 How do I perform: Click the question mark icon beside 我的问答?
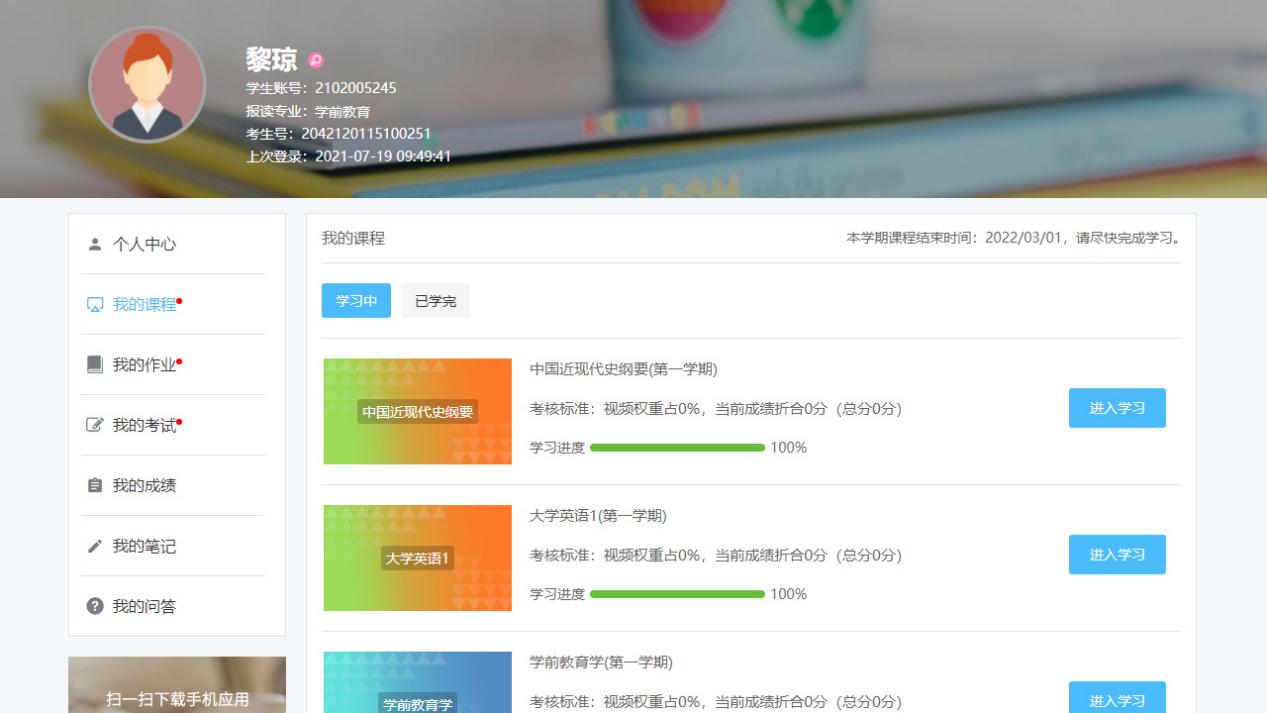tap(95, 607)
